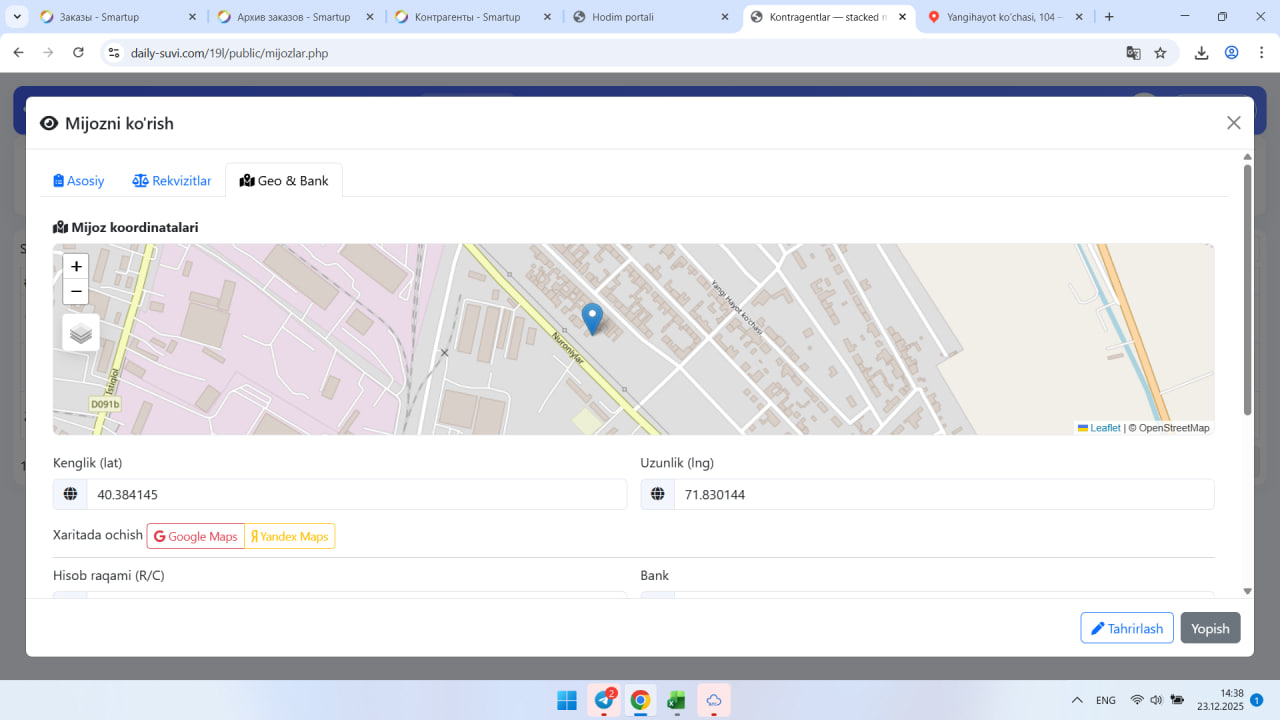Switch to the Rekvizitlar tab
This screenshot has width=1280, height=720.
172,181
